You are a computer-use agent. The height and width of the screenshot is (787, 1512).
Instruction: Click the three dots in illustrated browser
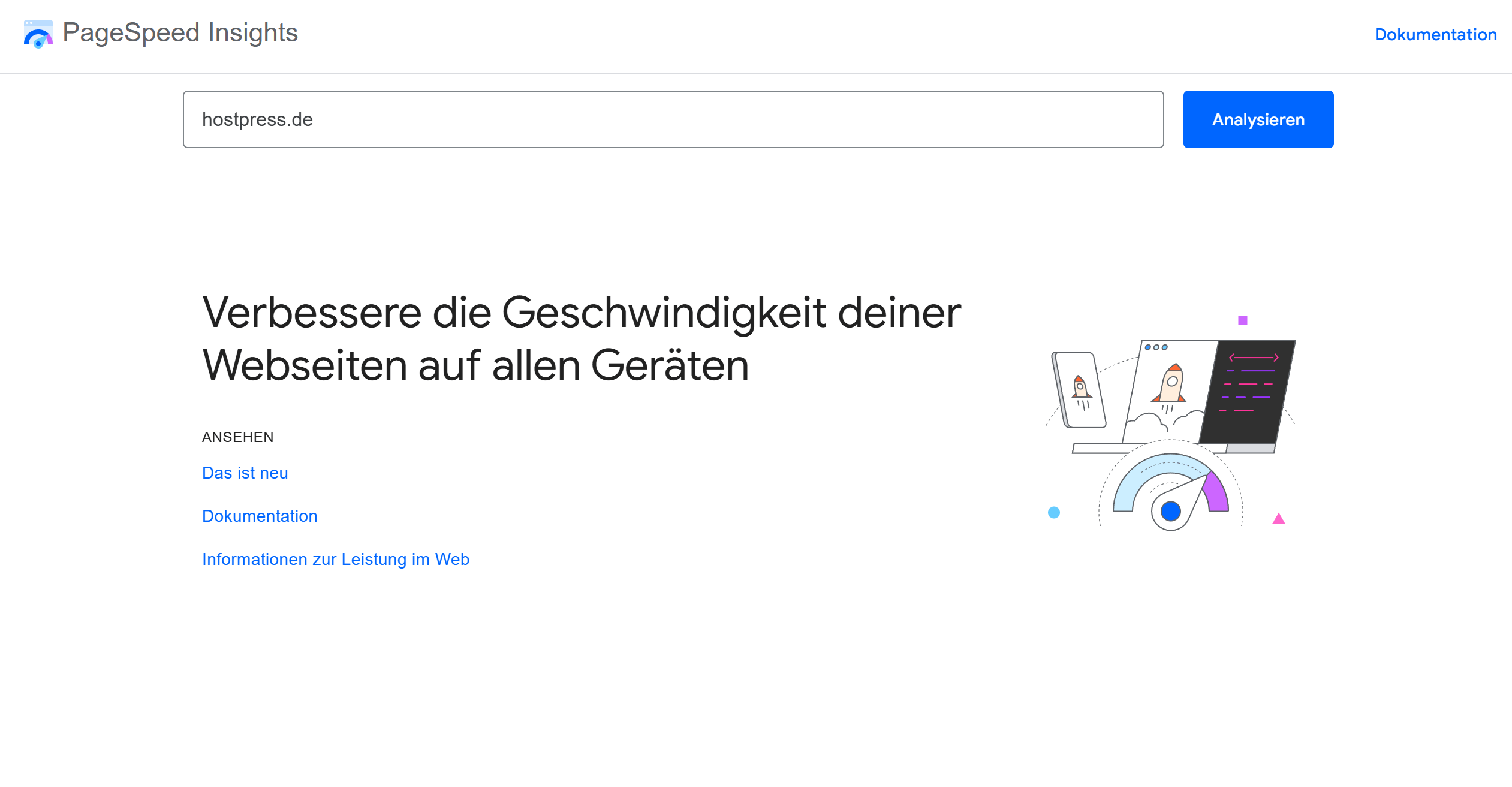click(x=1156, y=347)
